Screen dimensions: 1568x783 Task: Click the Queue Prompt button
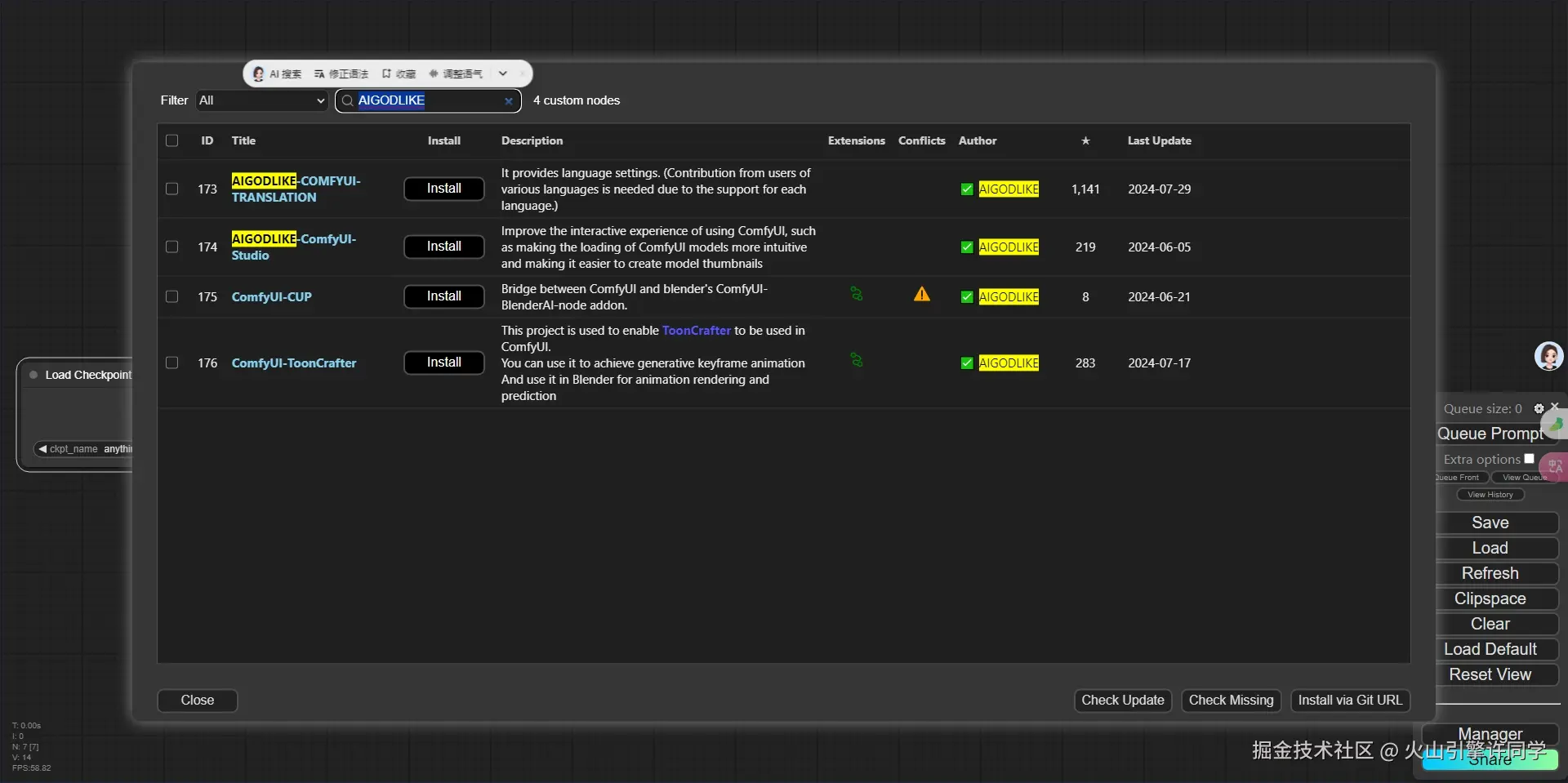pyautogui.click(x=1490, y=434)
